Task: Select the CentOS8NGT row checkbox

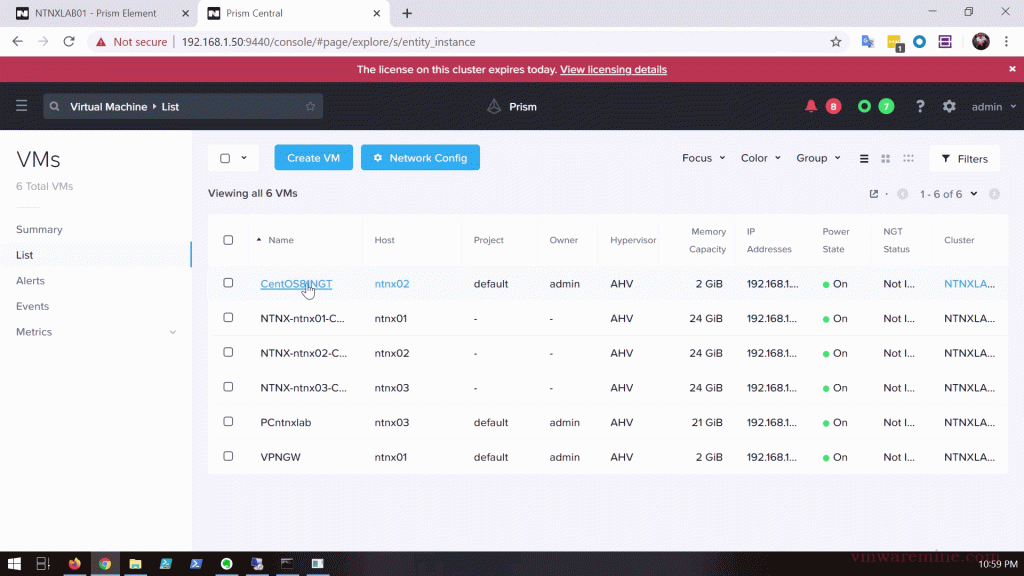Action: 228,283
